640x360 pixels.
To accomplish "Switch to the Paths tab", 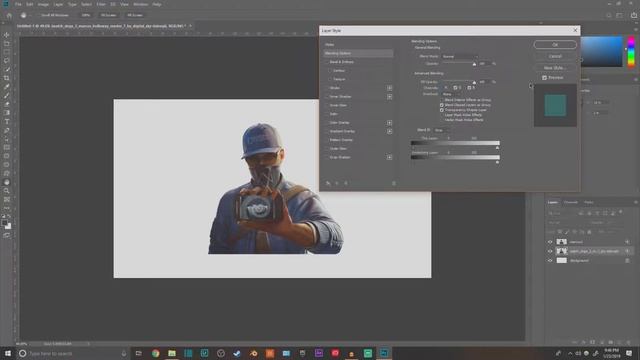I will pyautogui.click(x=589, y=202).
